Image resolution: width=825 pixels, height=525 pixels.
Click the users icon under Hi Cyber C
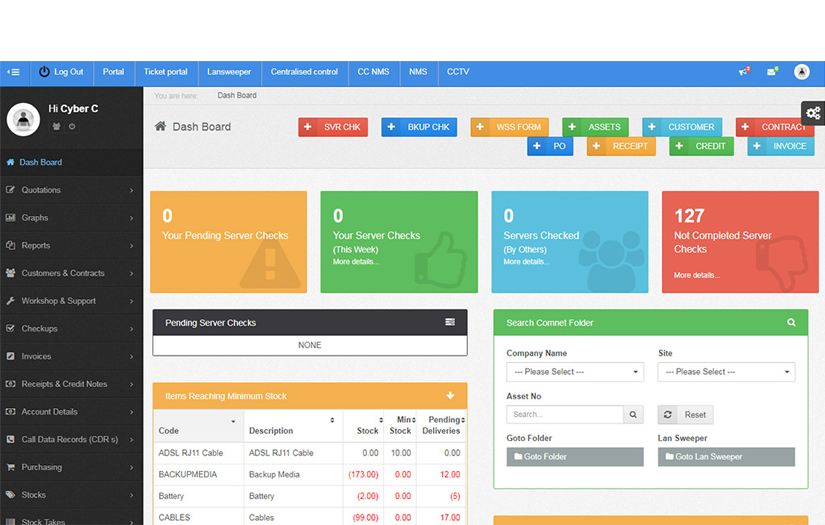pos(56,126)
